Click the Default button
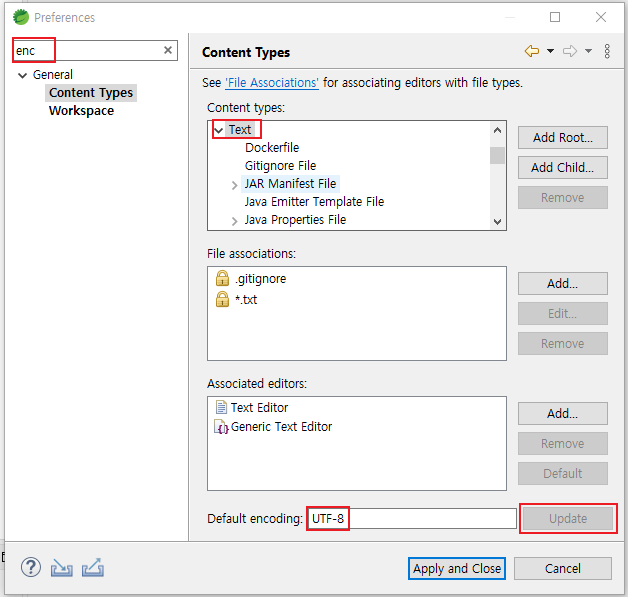 tap(563, 473)
